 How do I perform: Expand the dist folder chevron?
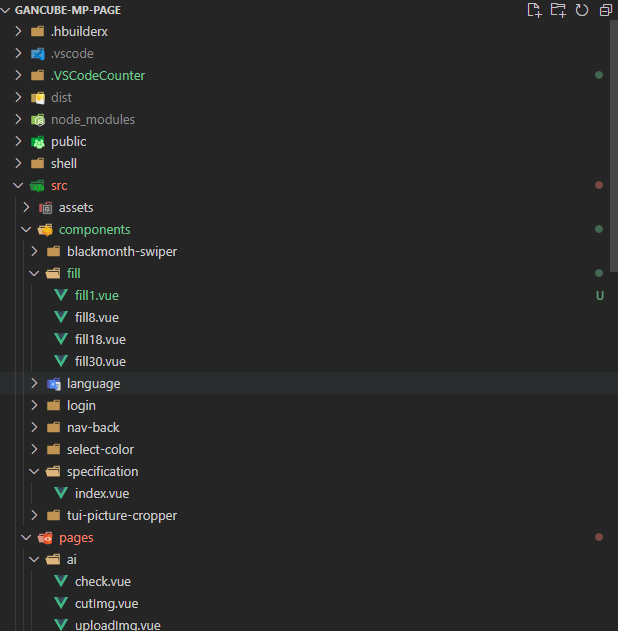click(x=18, y=97)
